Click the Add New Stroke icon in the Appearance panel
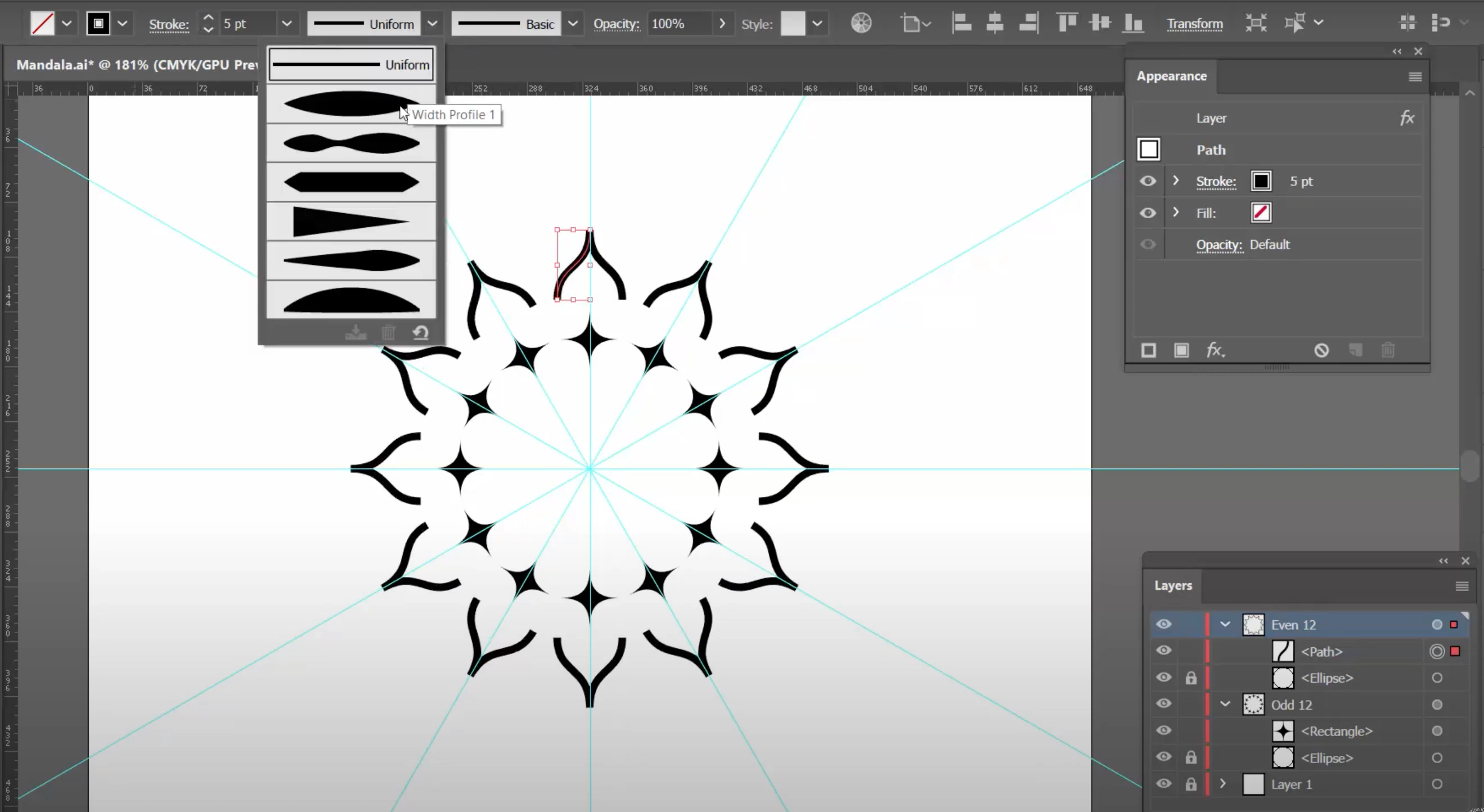1484x812 pixels. tap(1148, 350)
